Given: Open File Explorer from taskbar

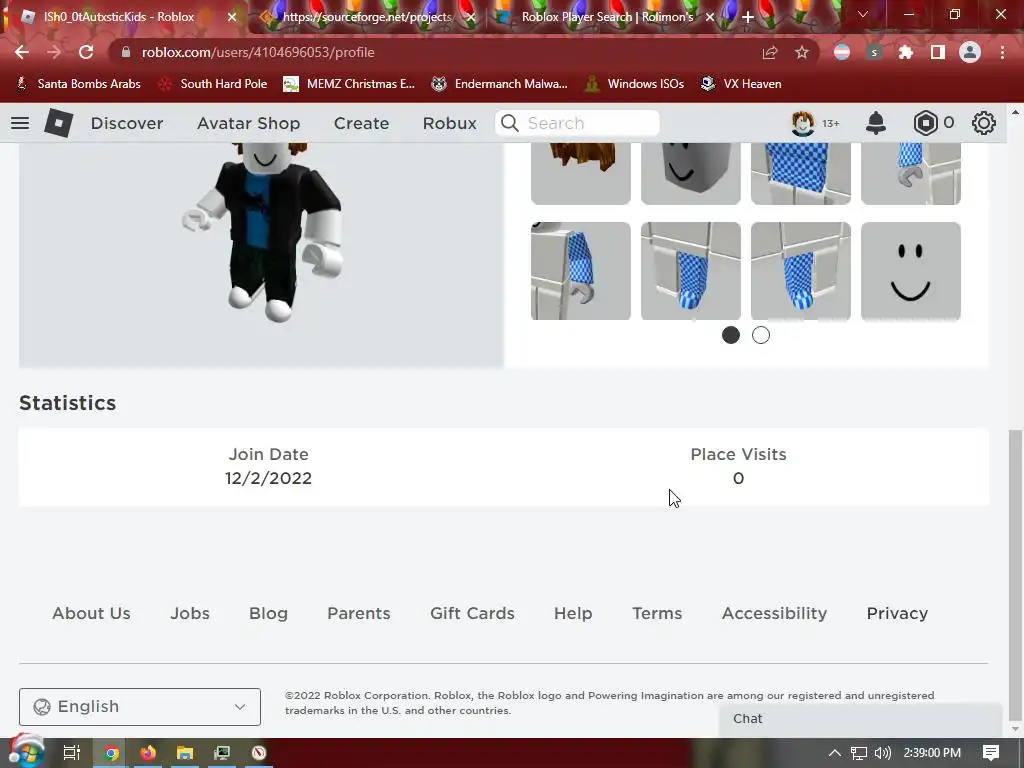Looking at the screenshot, I should pos(185,753).
